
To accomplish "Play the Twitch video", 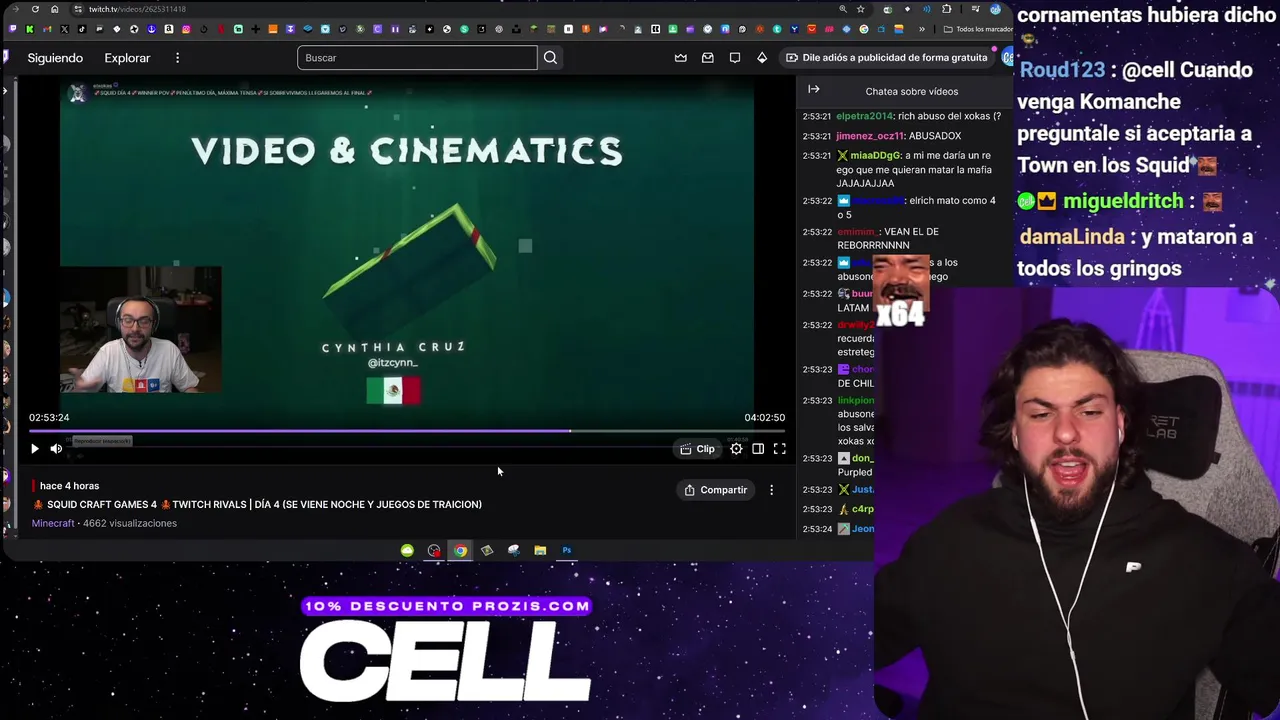I will 34,449.
